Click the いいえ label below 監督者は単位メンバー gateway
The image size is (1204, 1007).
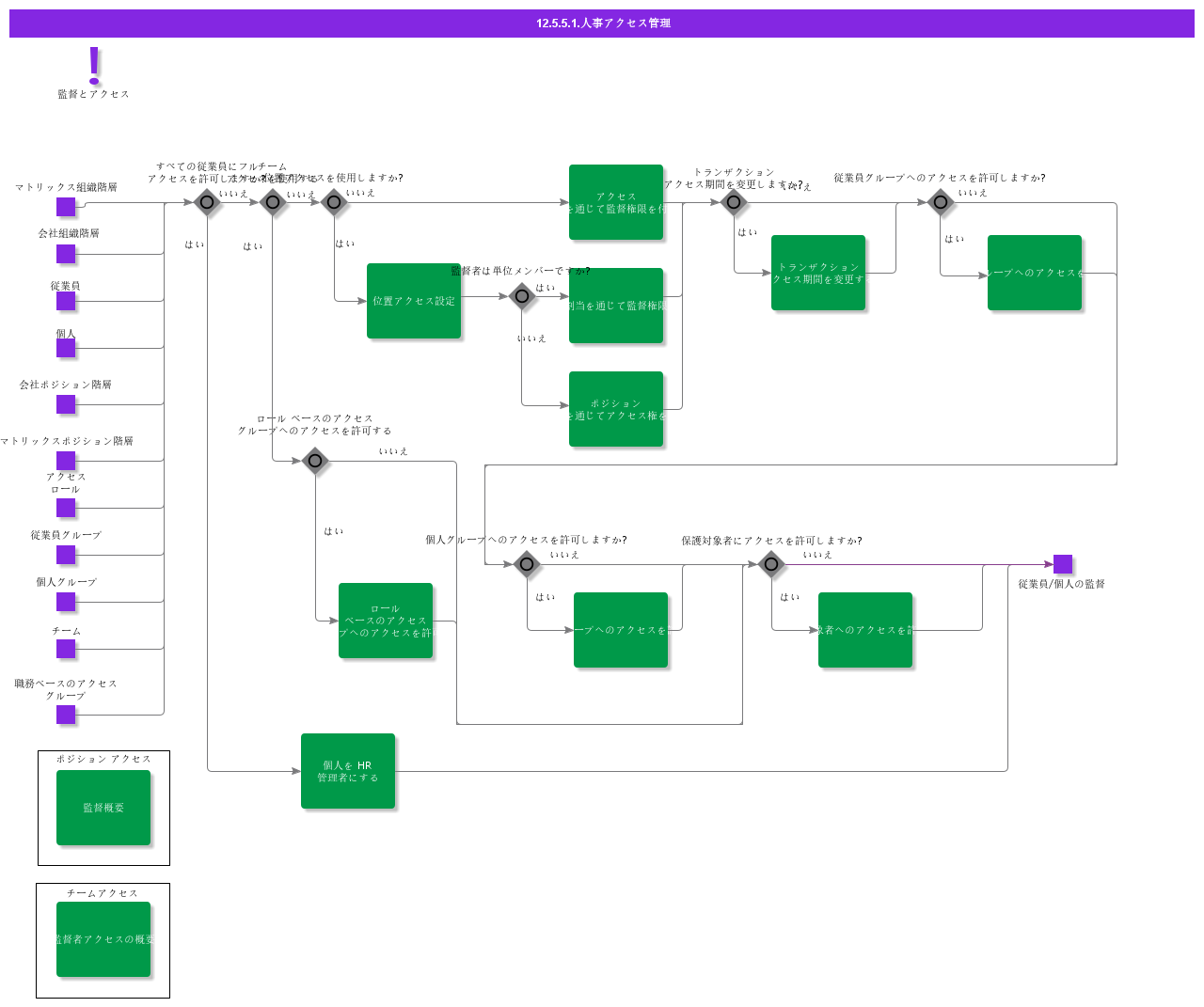531,338
